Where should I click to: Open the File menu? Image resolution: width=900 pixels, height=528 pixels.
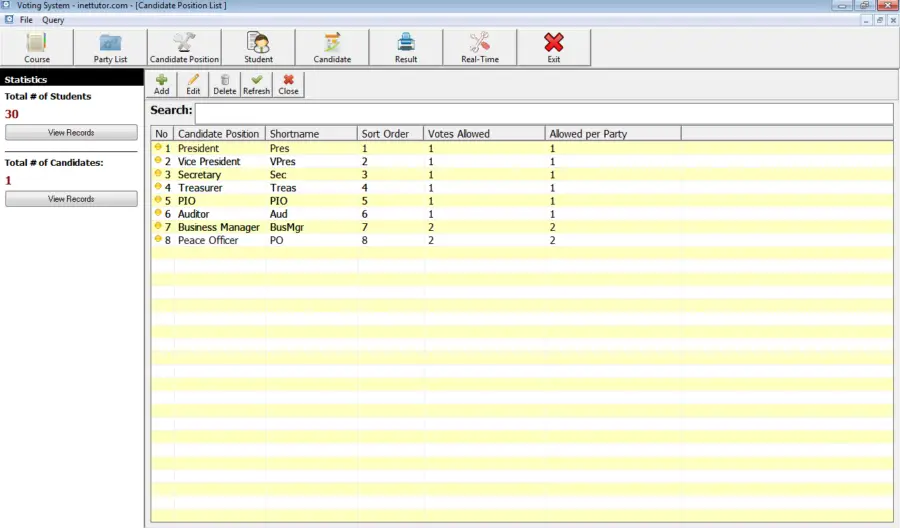point(26,20)
